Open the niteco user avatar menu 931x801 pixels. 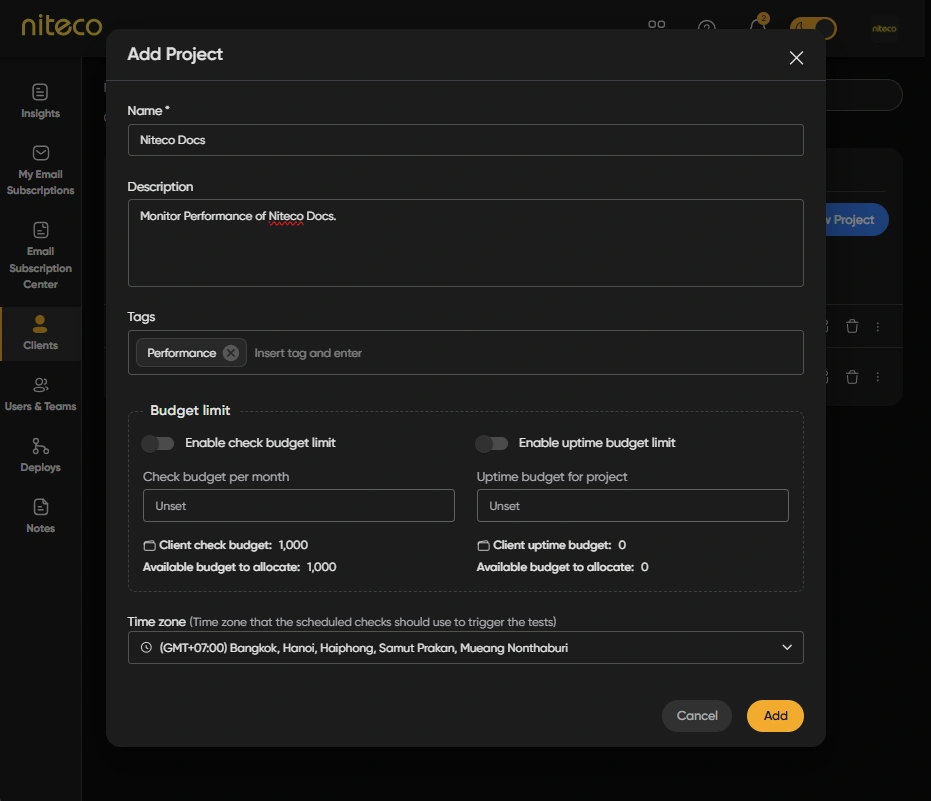(x=884, y=29)
